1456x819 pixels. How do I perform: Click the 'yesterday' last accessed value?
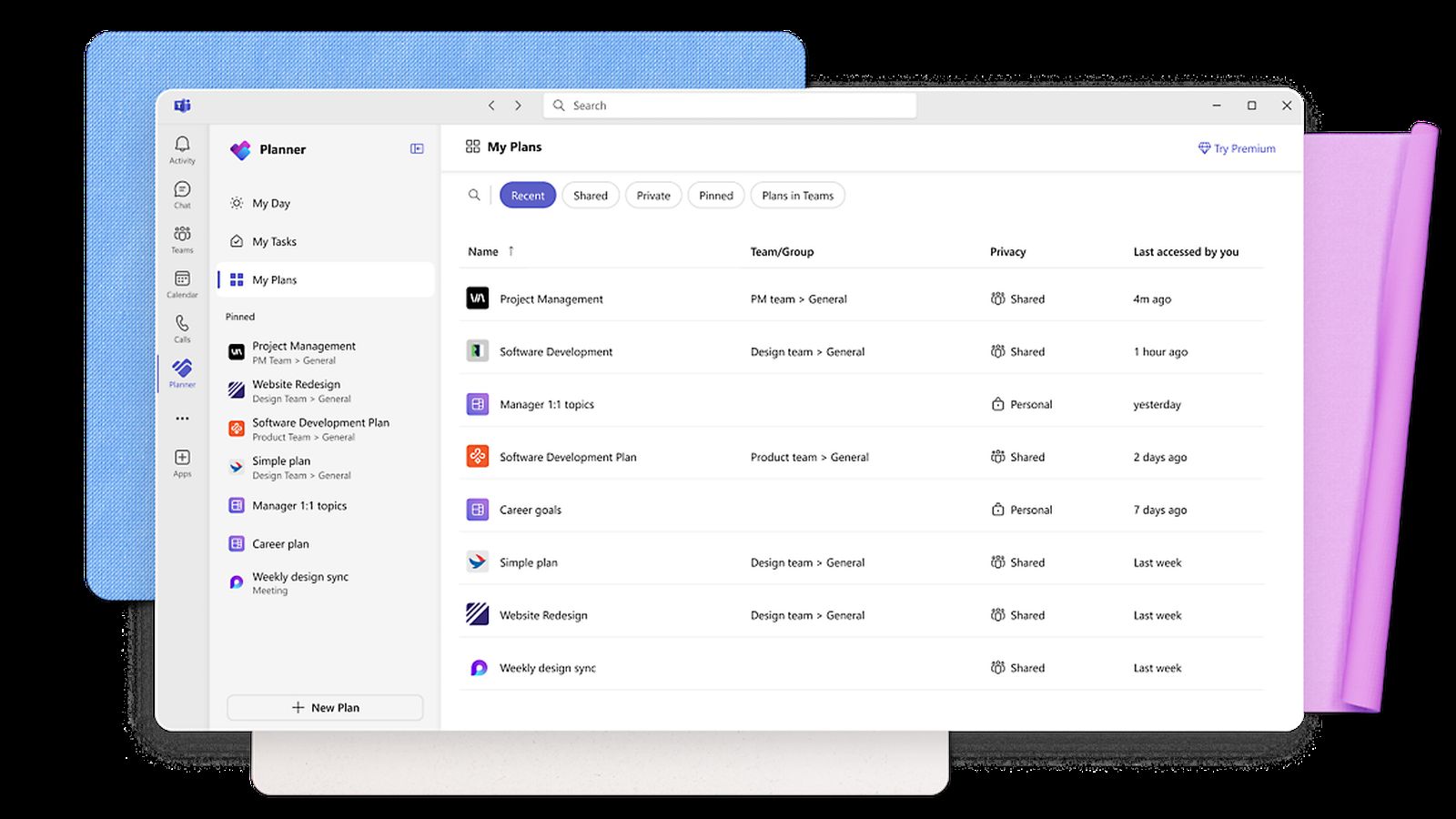(x=1158, y=405)
